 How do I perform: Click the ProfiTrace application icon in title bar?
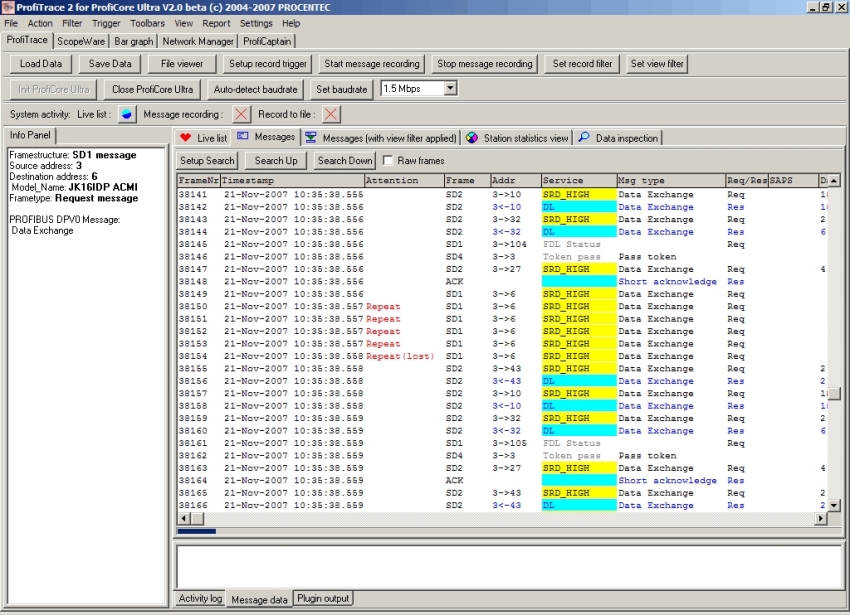point(8,7)
